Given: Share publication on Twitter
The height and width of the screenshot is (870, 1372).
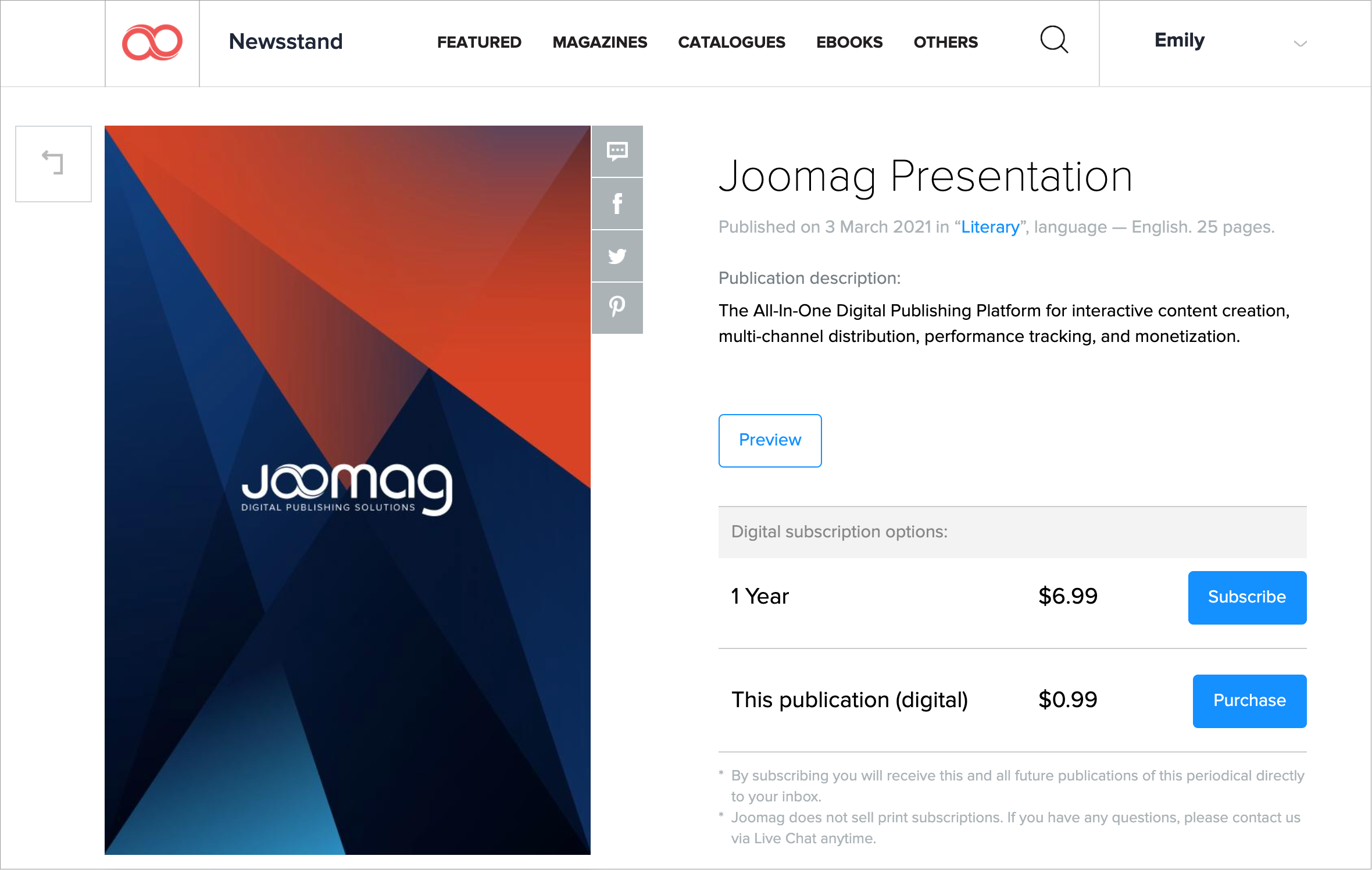Looking at the screenshot, I should point(617,256).
